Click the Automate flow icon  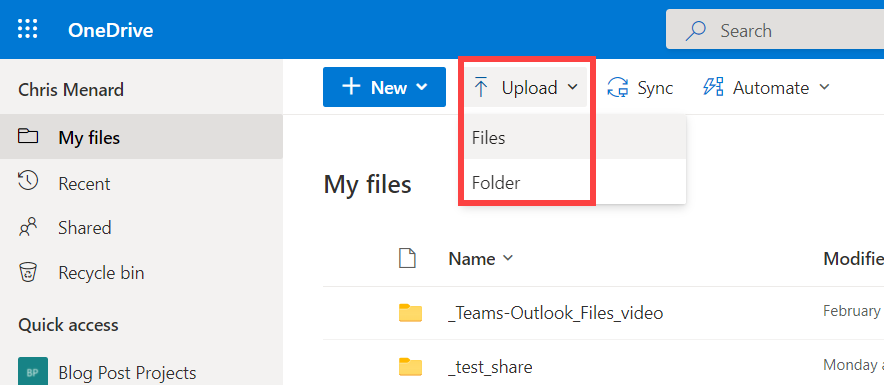[713, 87]
